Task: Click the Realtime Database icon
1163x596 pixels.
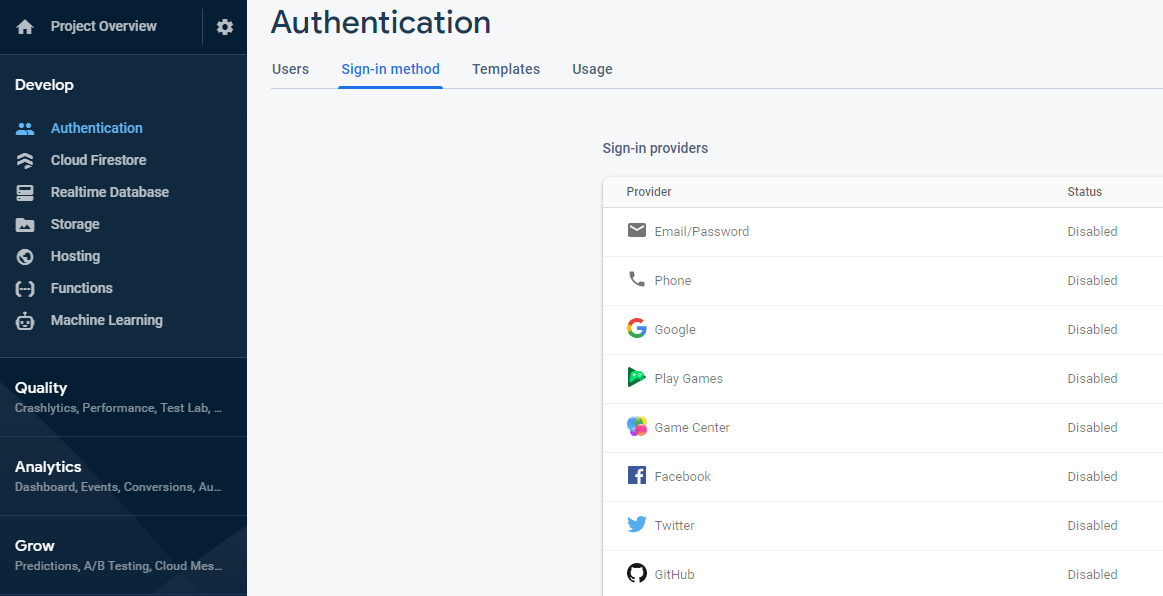Action: (25, 192)
